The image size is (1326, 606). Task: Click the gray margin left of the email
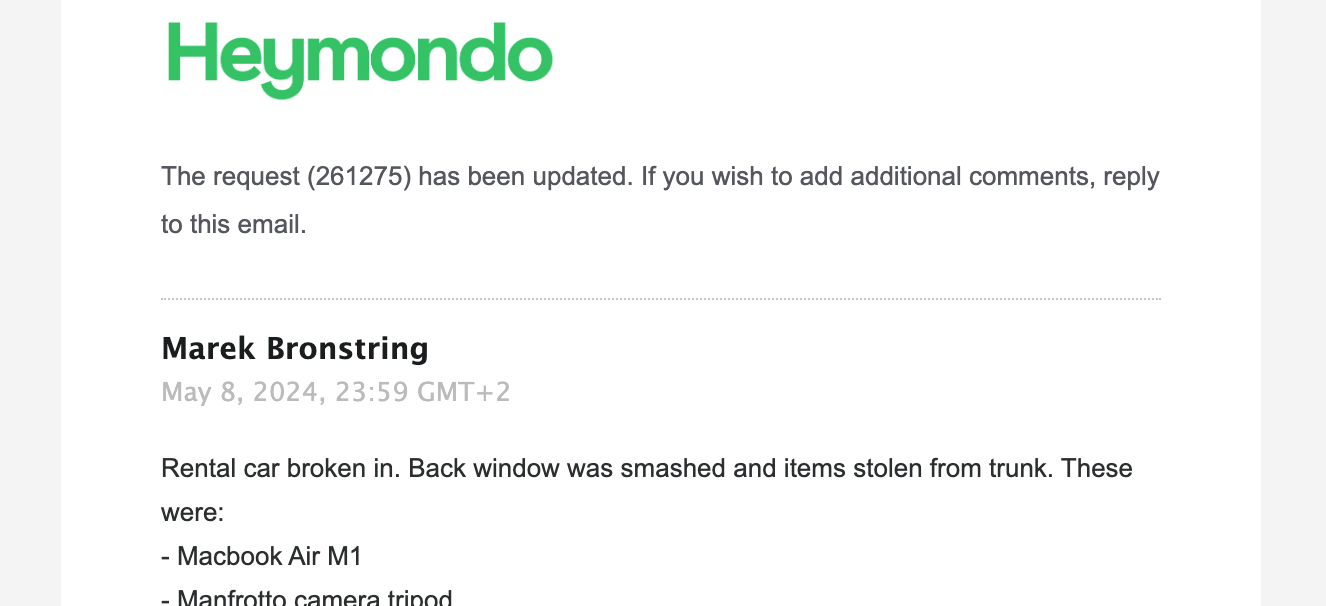point(30,300)
